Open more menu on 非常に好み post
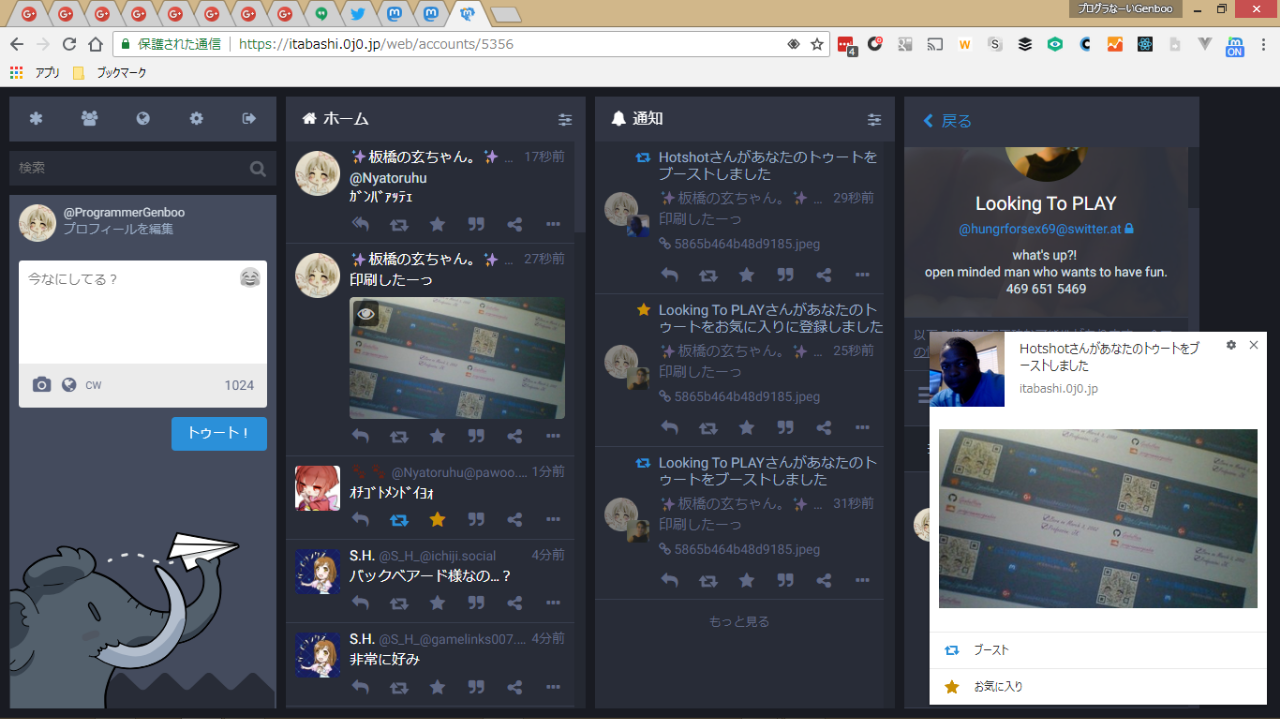Image resolution: width=1280 pixels, height=719 pixels. coord(553,687)
